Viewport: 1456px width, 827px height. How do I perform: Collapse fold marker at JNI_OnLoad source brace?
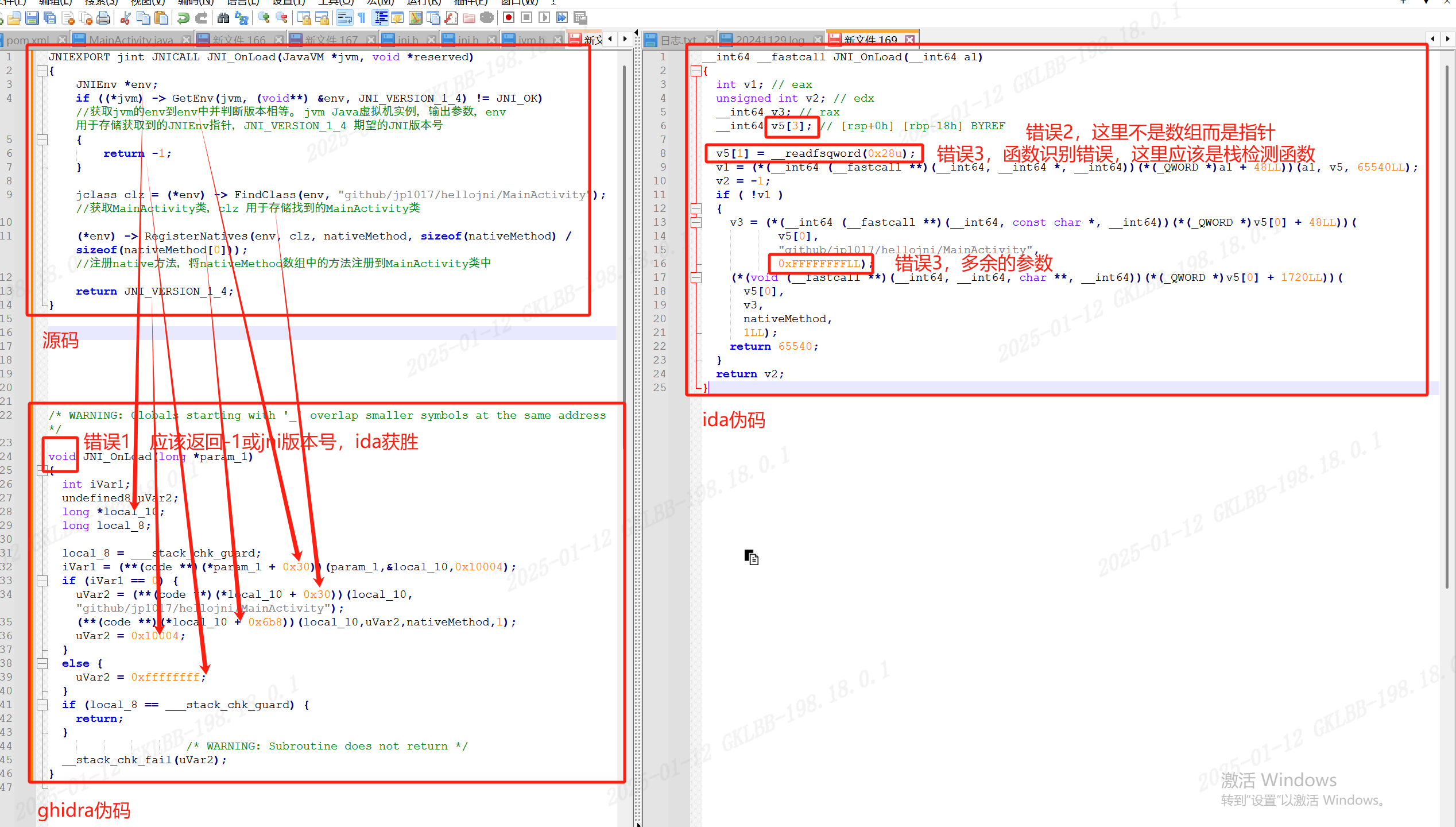pyautogui.click(x=42, y=71)
